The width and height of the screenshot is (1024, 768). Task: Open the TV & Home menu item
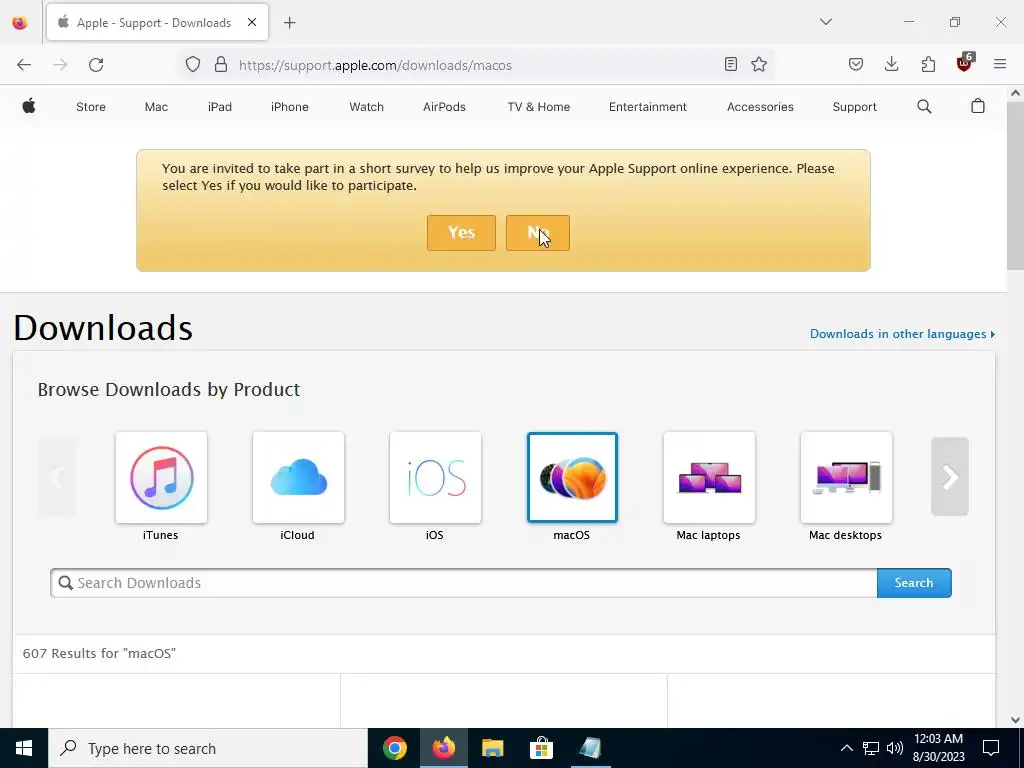tap(539, 107)
